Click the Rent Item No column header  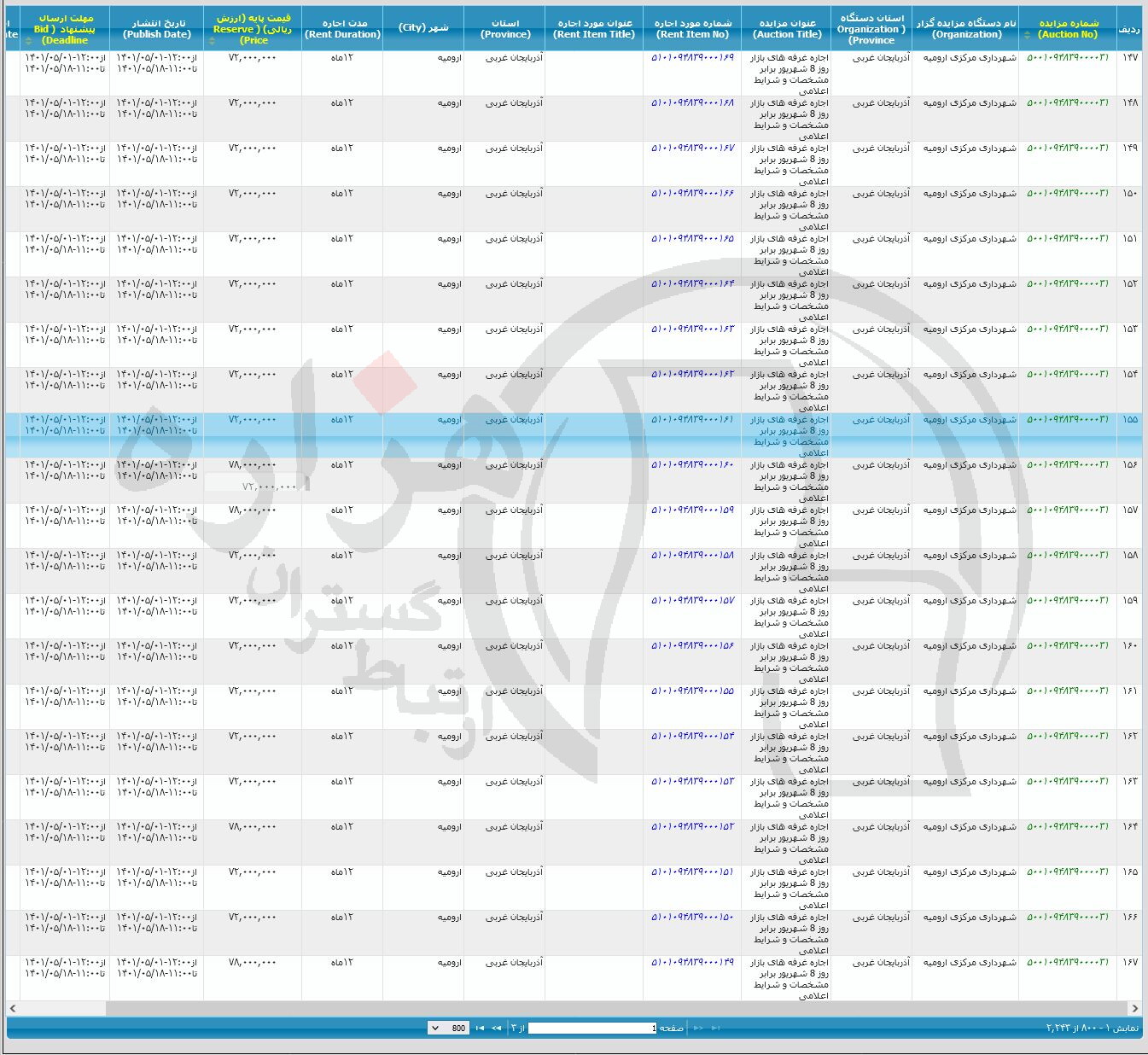pos(693,29)
